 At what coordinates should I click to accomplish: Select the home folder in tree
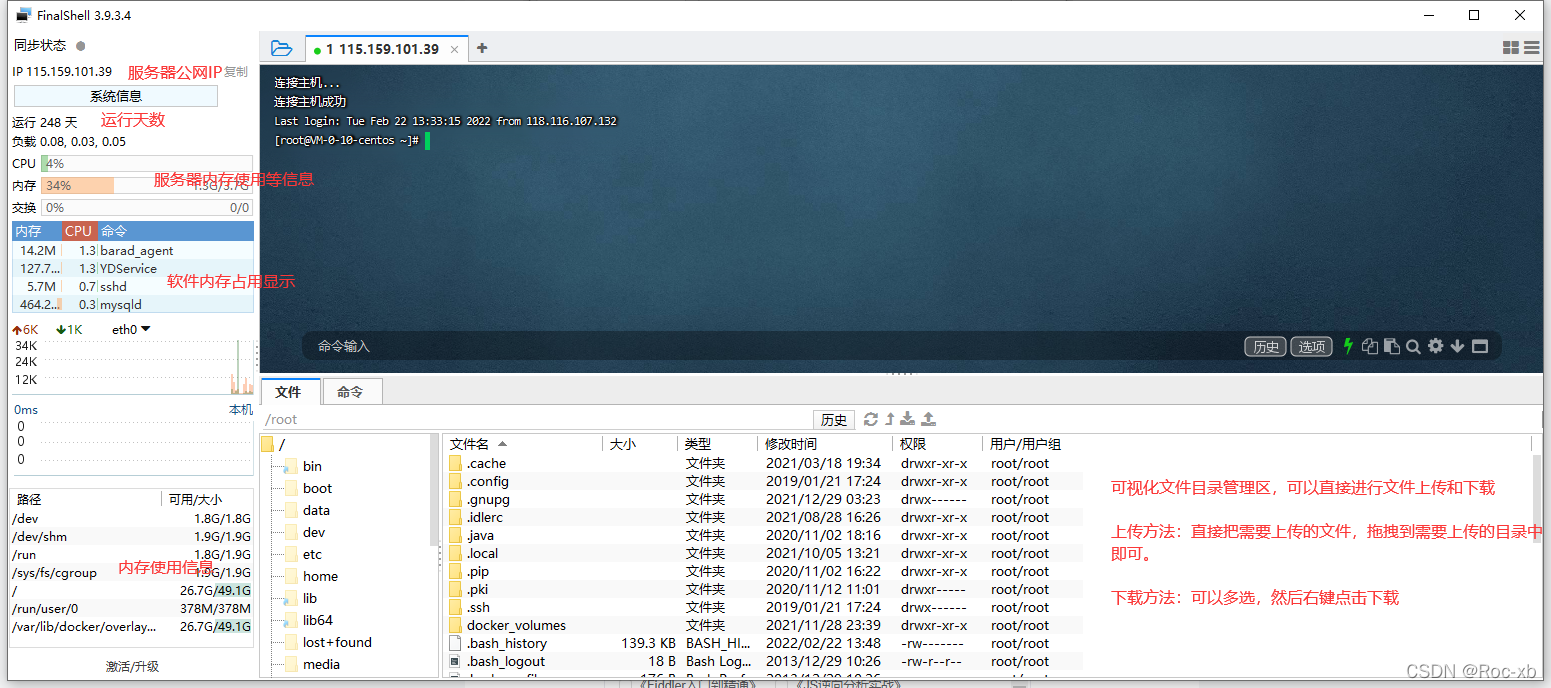[311, 576]
